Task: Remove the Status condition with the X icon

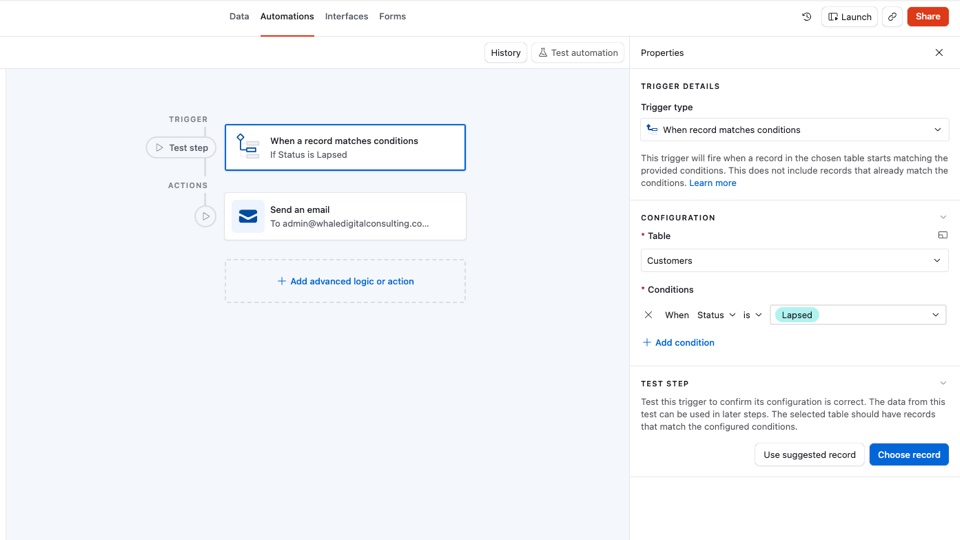Action: 648,315
